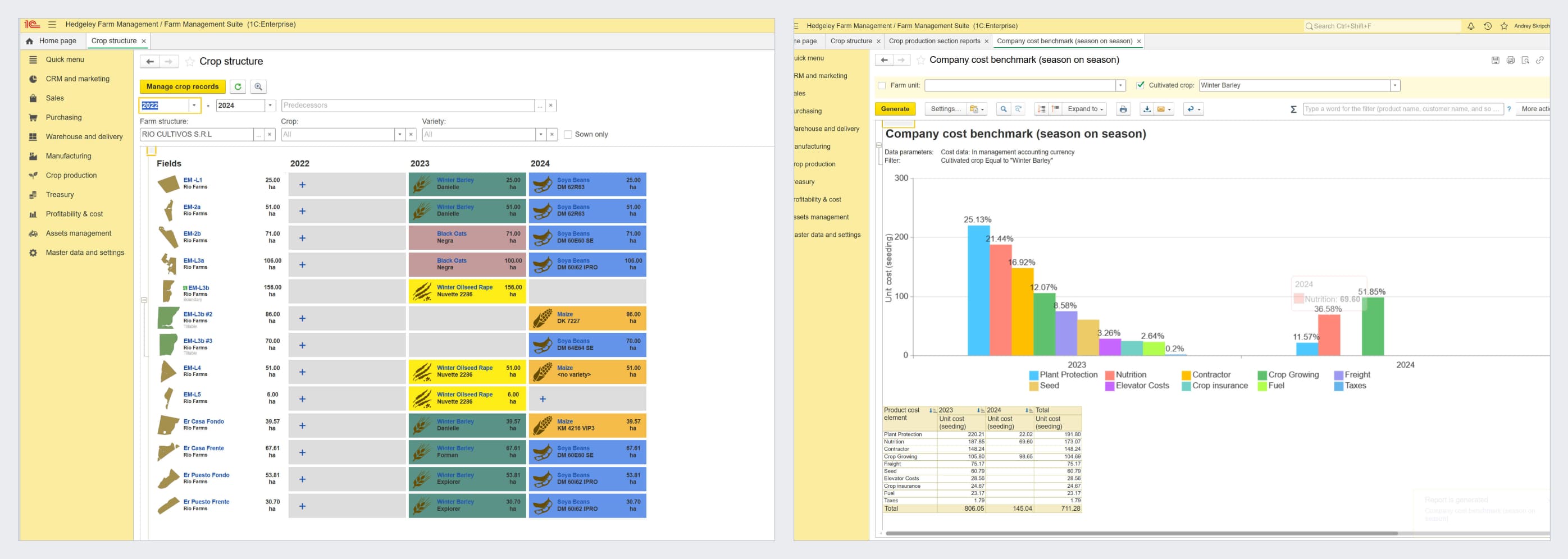This screenshot has height=559, width=1568.
Task: Open the history clock icon
Action: click(x=1487, y=26)
